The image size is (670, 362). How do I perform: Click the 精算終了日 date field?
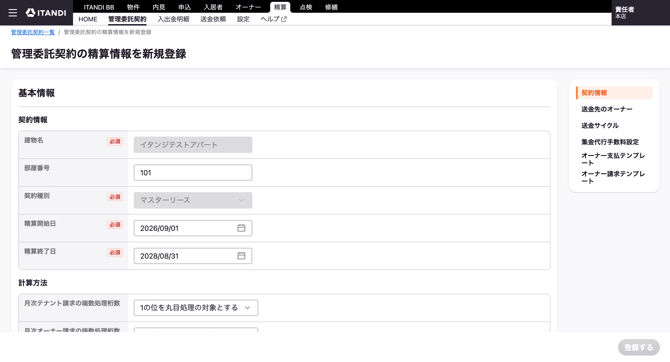click(x=193, y=256)
